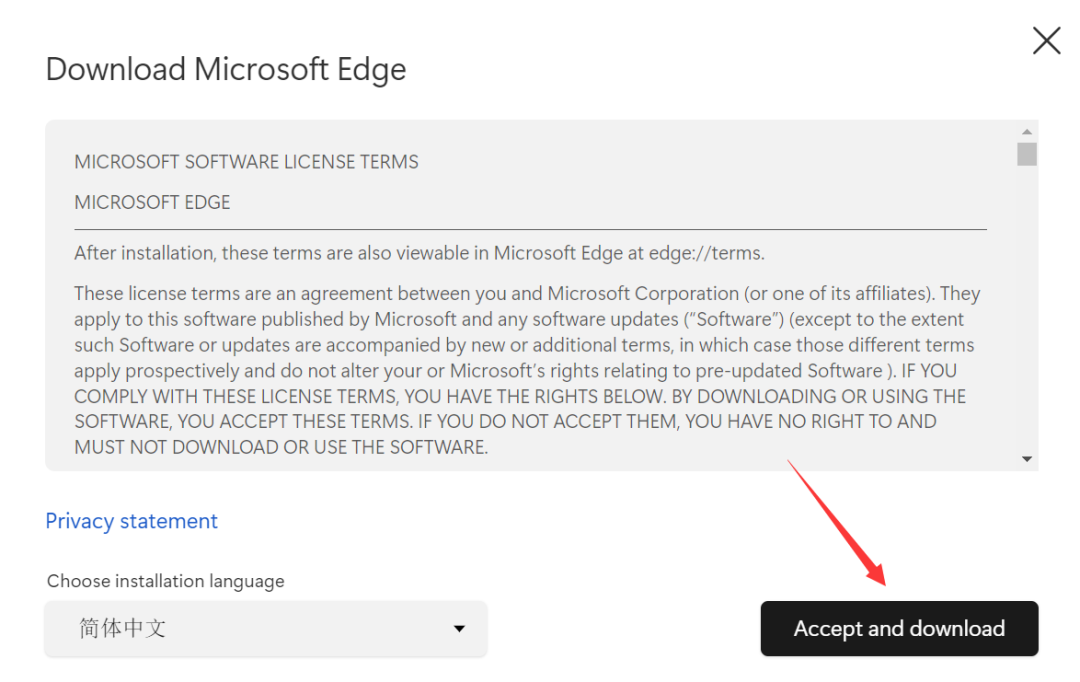Click the "MICROSOFT EDGE" line in license

[x=152, y=202]
